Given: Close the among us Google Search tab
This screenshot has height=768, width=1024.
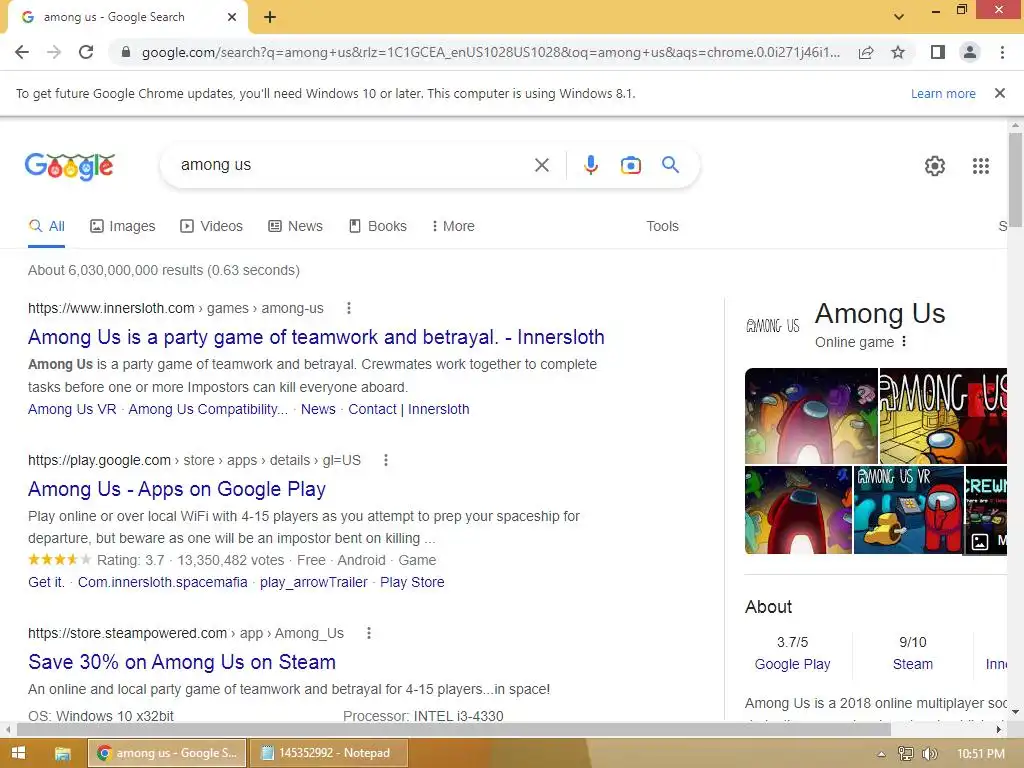Looking at the screenshot, I should 232,17.
